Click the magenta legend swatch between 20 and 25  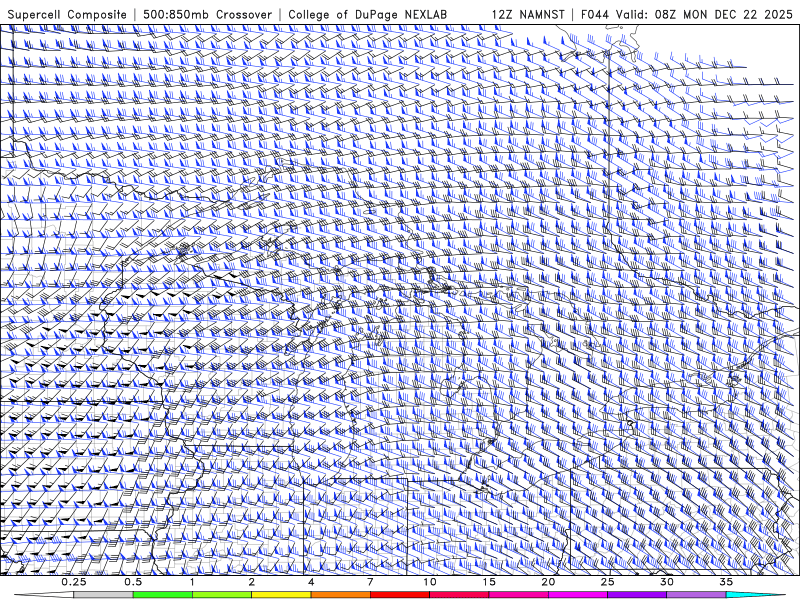(578, 595)
